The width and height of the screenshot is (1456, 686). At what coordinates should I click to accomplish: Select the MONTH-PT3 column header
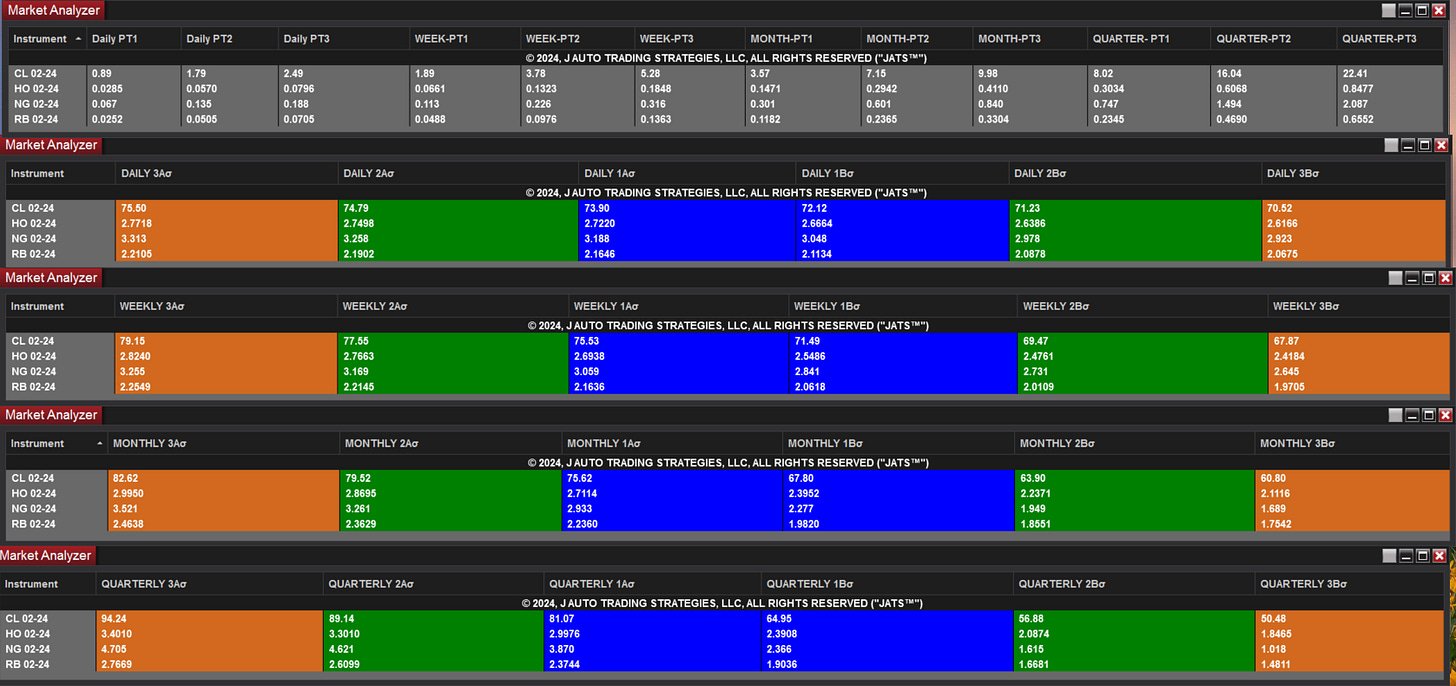1031,39
